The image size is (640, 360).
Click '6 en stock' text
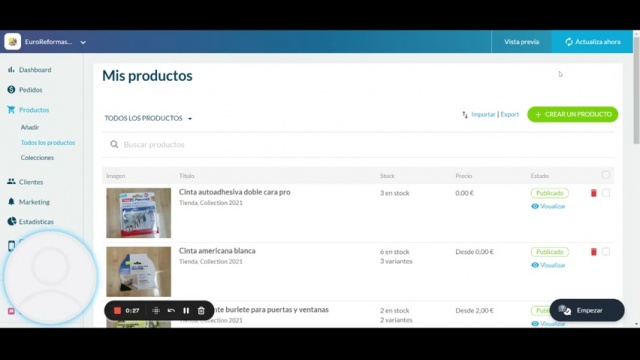[x=395, y=252]
